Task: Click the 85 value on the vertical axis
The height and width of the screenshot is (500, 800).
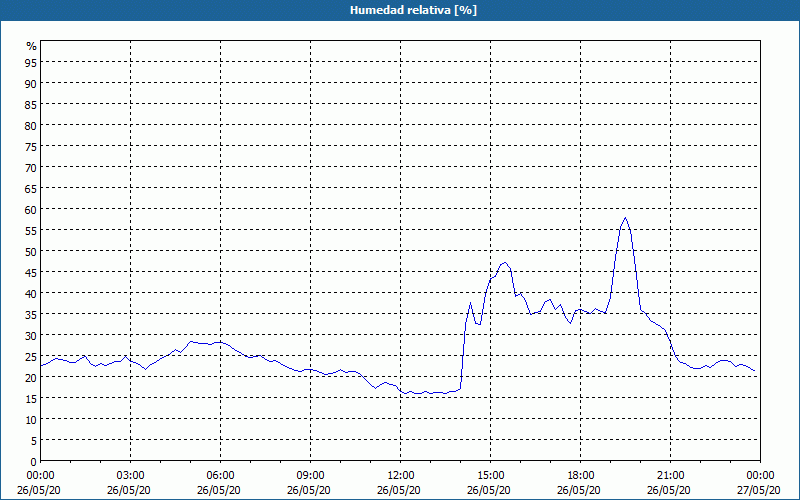Action: pos(31,104)
